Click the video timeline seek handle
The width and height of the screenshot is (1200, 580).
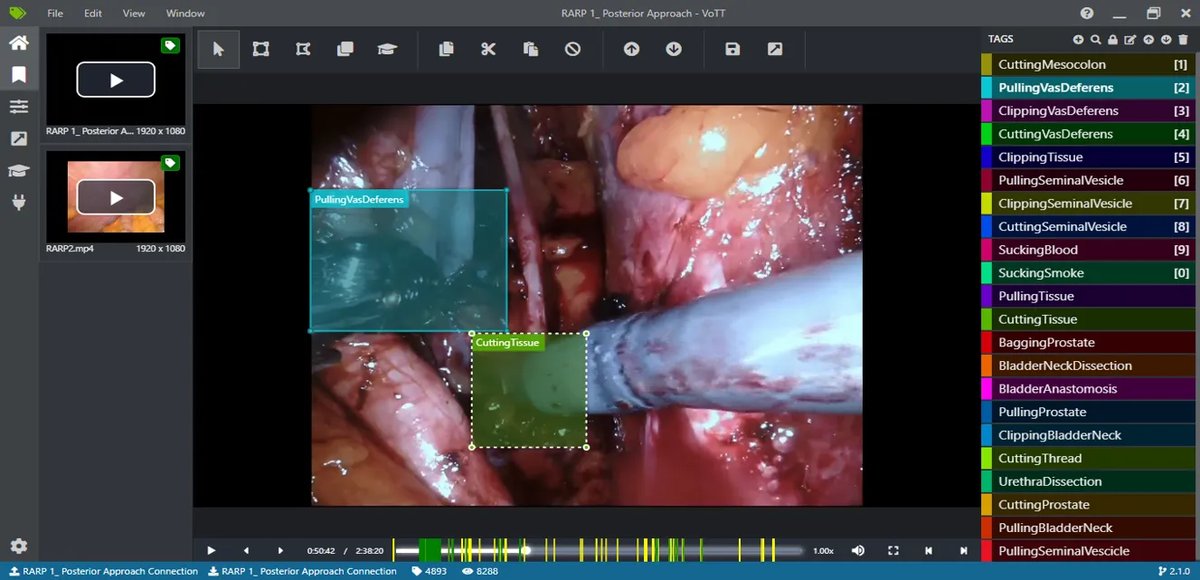click(x=526, y=550)
